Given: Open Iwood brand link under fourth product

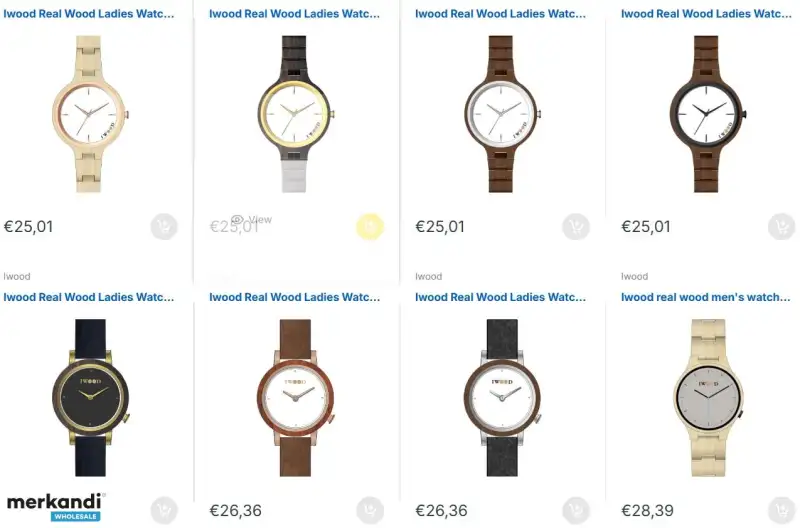Looking at the screenshot, I should pos(634,276).
